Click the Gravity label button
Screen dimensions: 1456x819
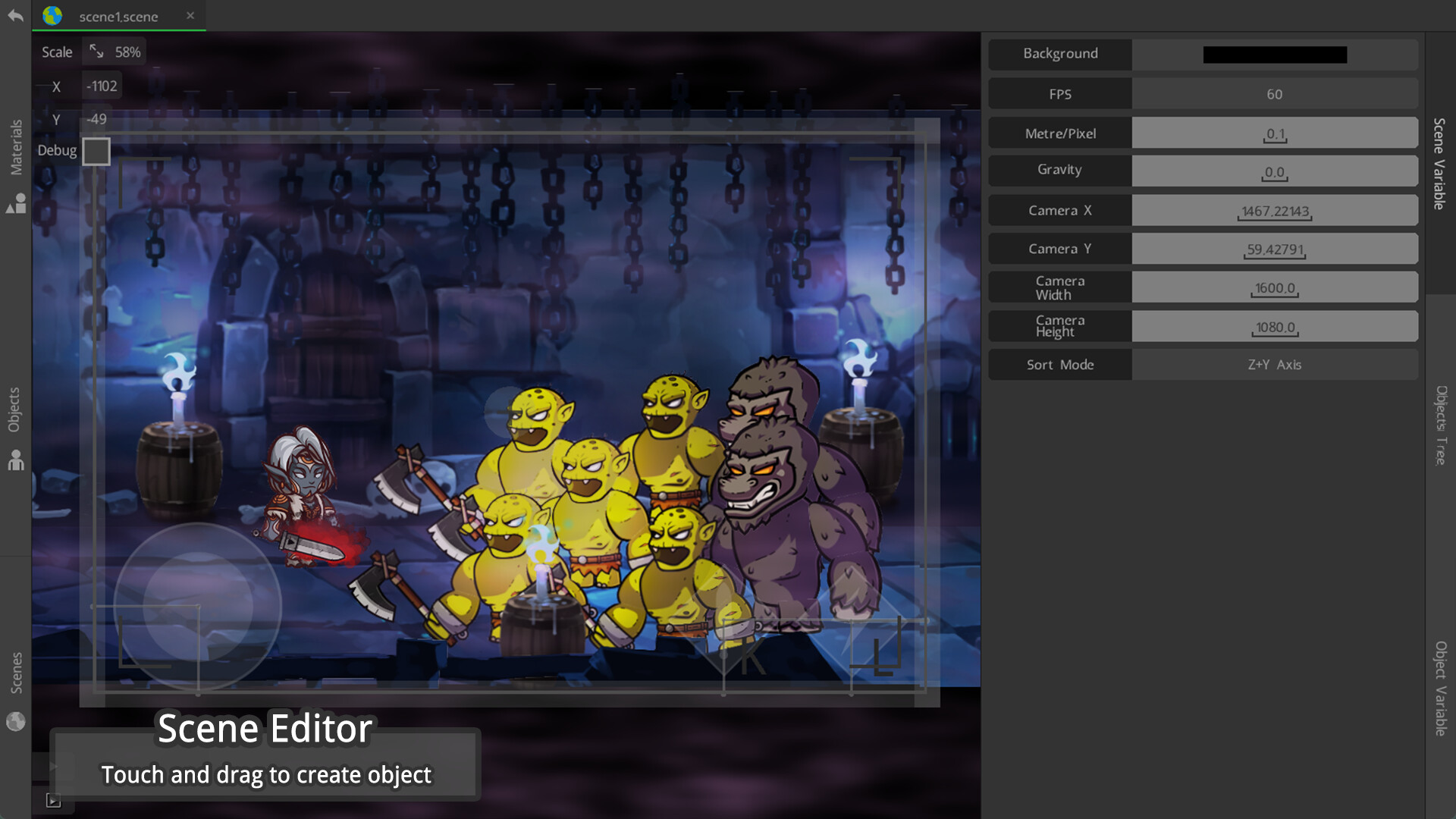click(1059, 170)
